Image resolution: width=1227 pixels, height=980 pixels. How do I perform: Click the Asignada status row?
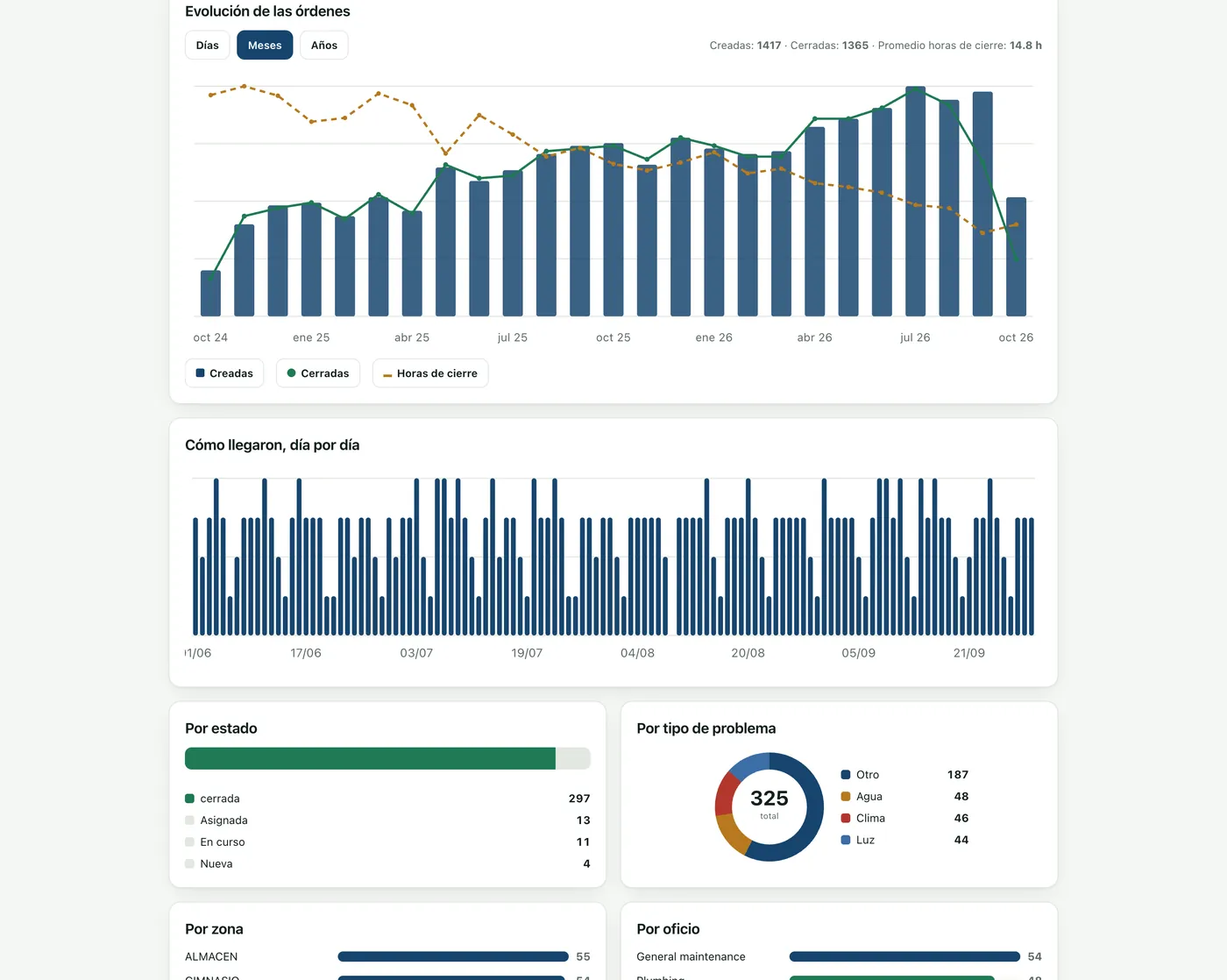[387, 820]
